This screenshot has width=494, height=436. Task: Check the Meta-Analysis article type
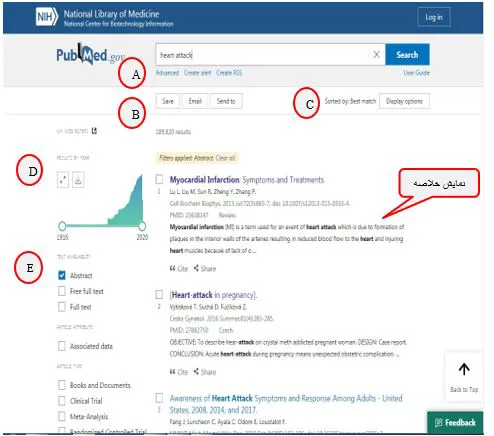[x=62, y=416]
